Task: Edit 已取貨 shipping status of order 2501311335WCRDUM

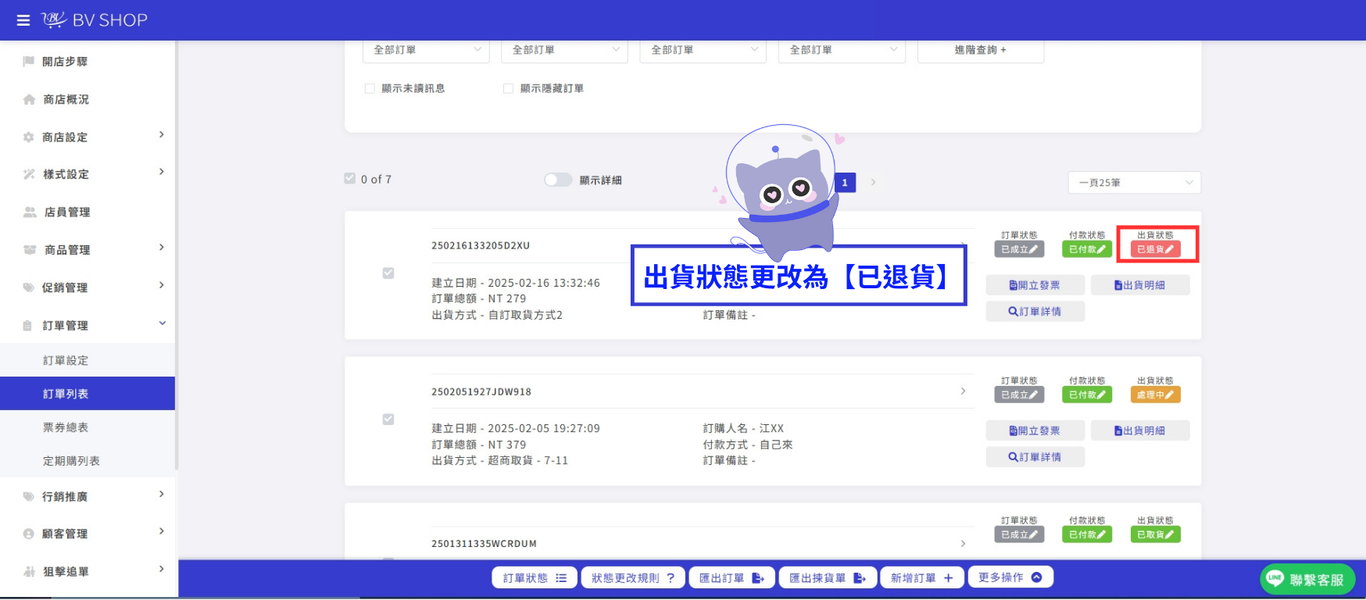Action: 1156,535
